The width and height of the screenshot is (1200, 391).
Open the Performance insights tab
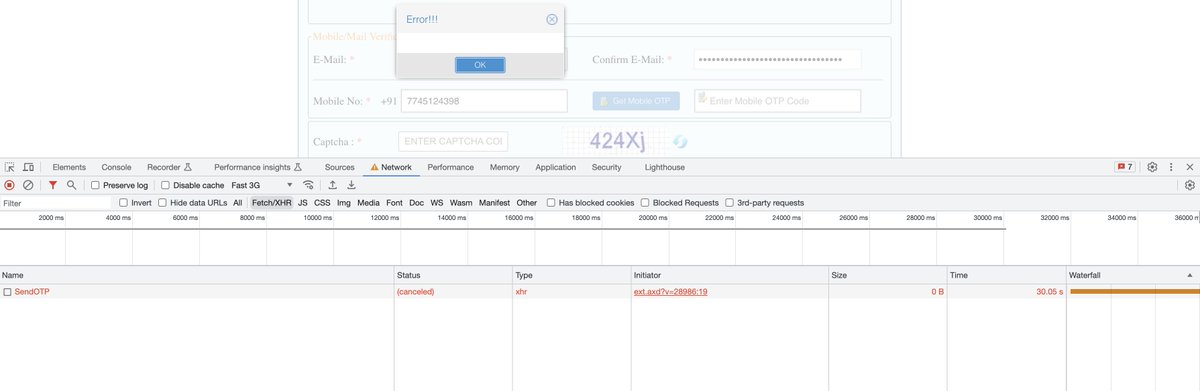click(258, 167)
